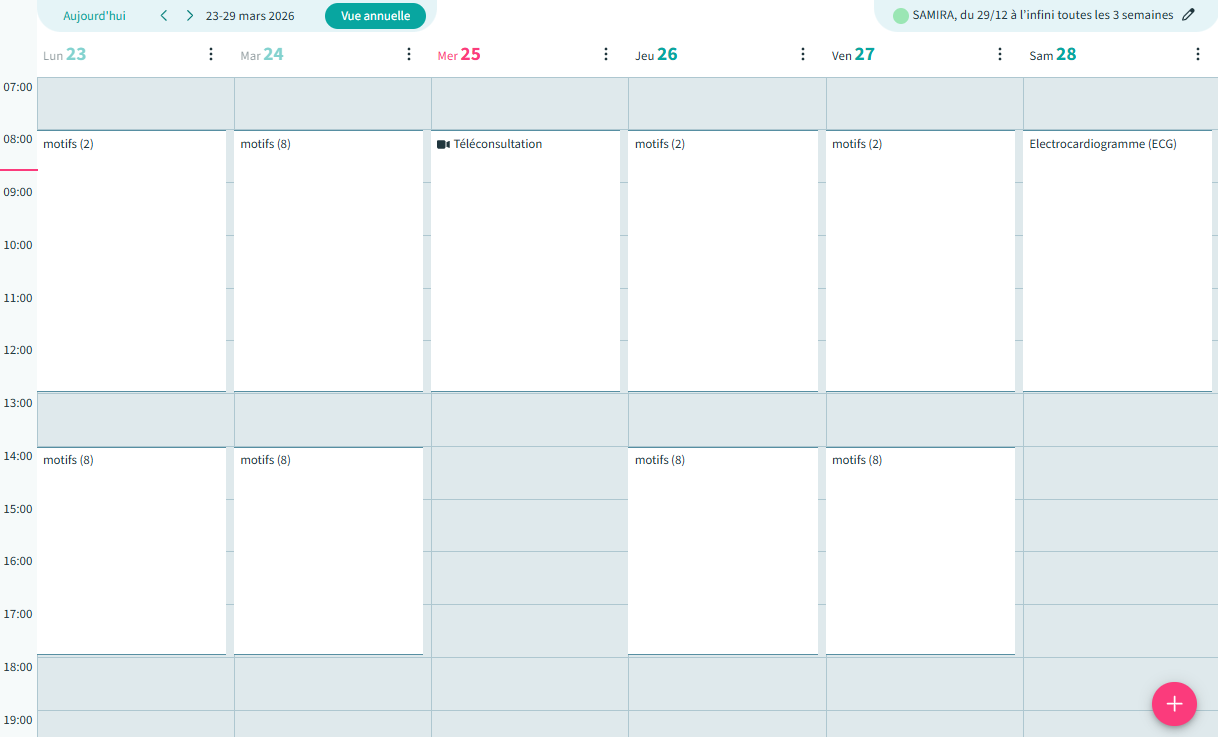Image resolution: width=1218 pixels, height=737 pixels.
Task: Open Tuesday morning motifs (8) slot
Action: pos(328,260)
